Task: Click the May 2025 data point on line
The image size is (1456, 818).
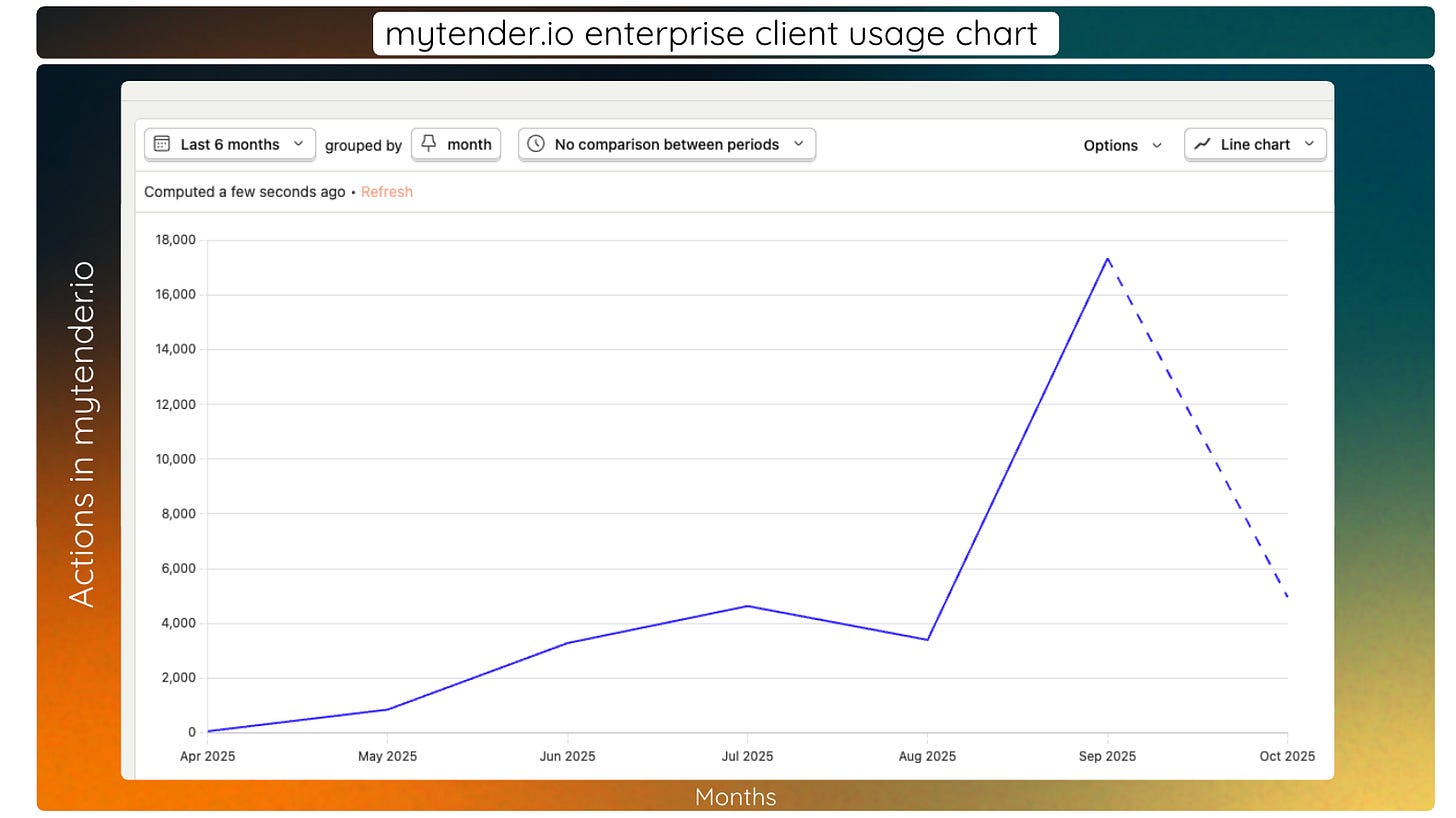Action: click(387, 709)
